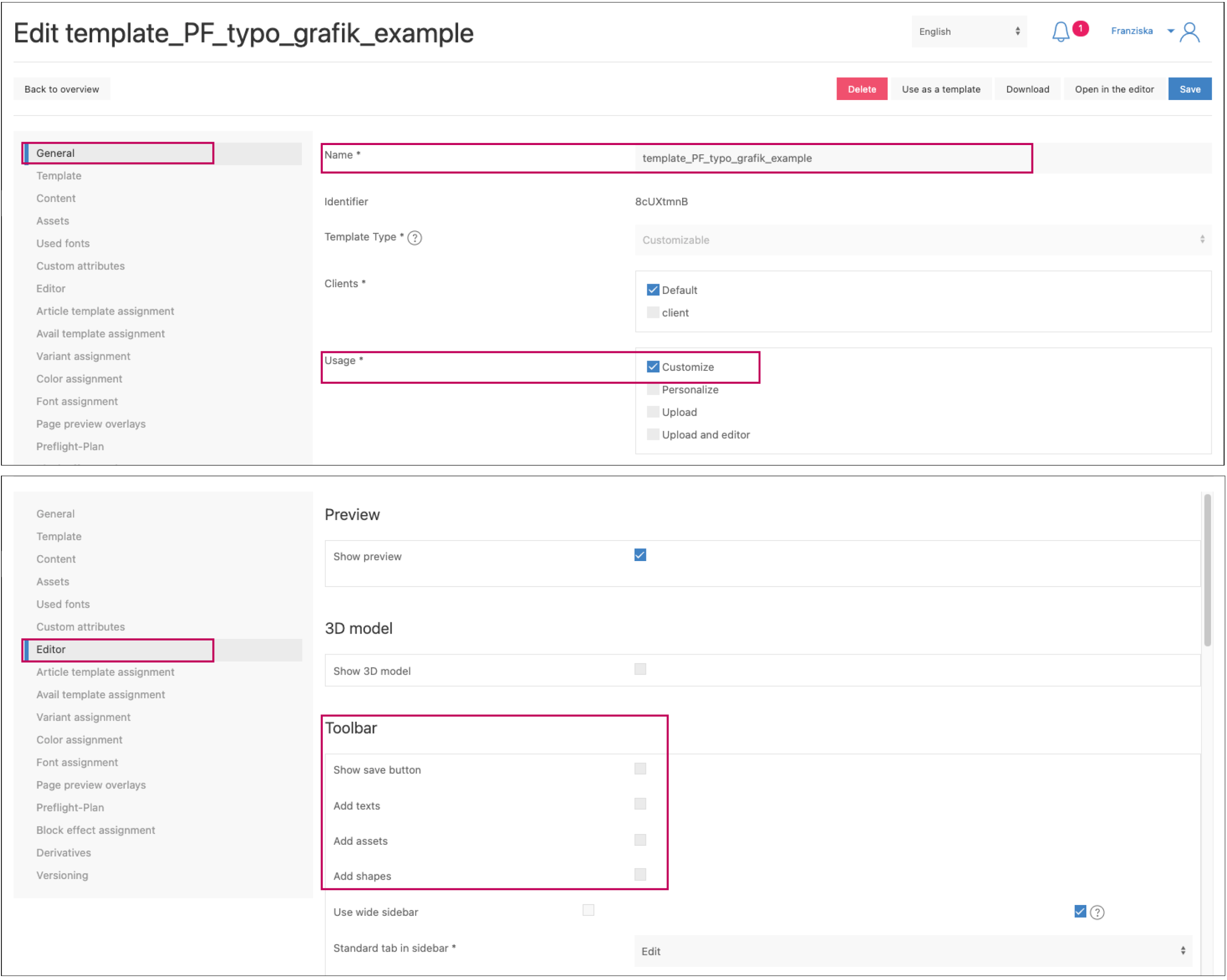
Task: Open Standard tab in sidebar dropdown
Action: point(912,952)
